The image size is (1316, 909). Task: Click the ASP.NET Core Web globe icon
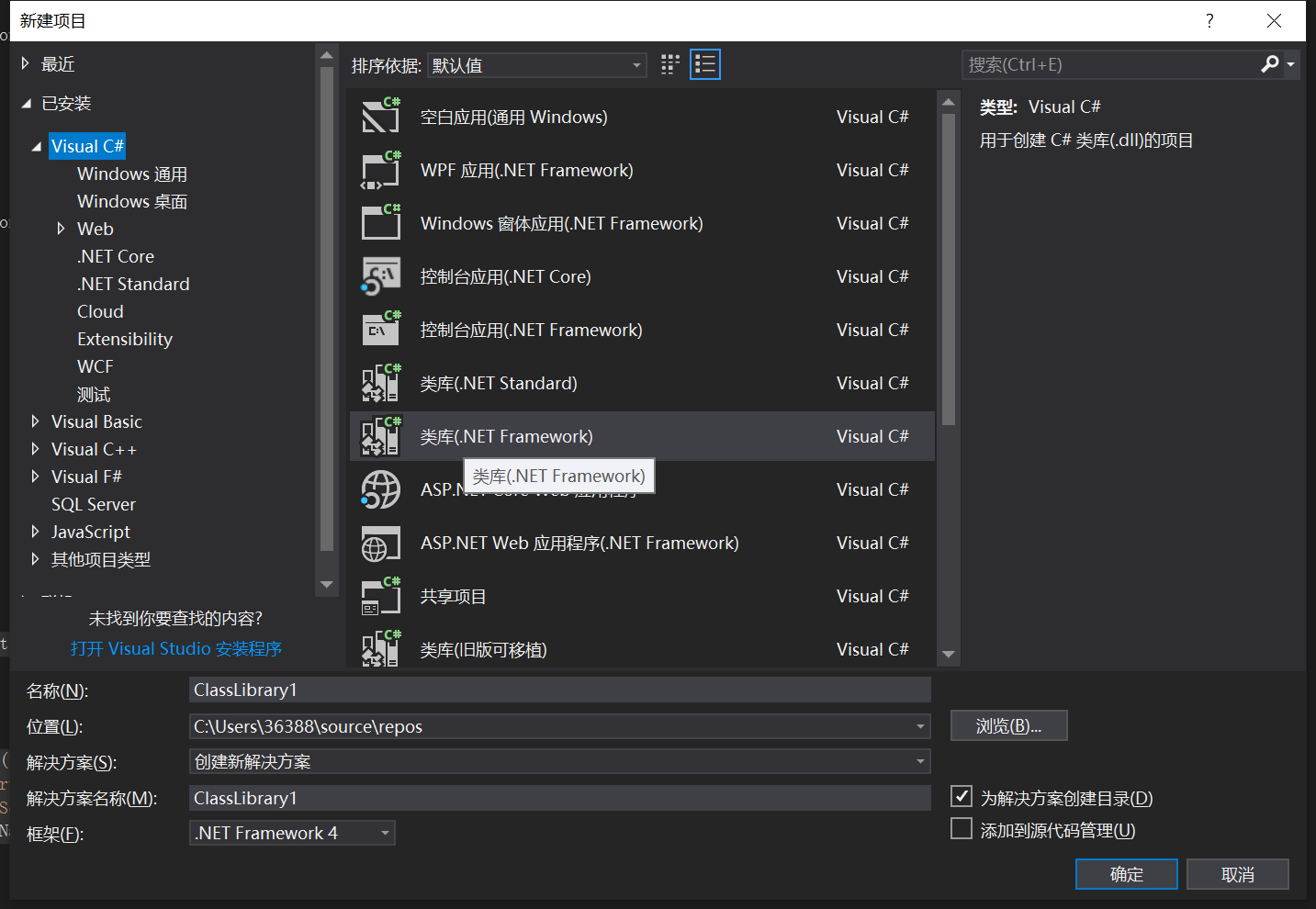pyautogui.click(x=381, y=489)
